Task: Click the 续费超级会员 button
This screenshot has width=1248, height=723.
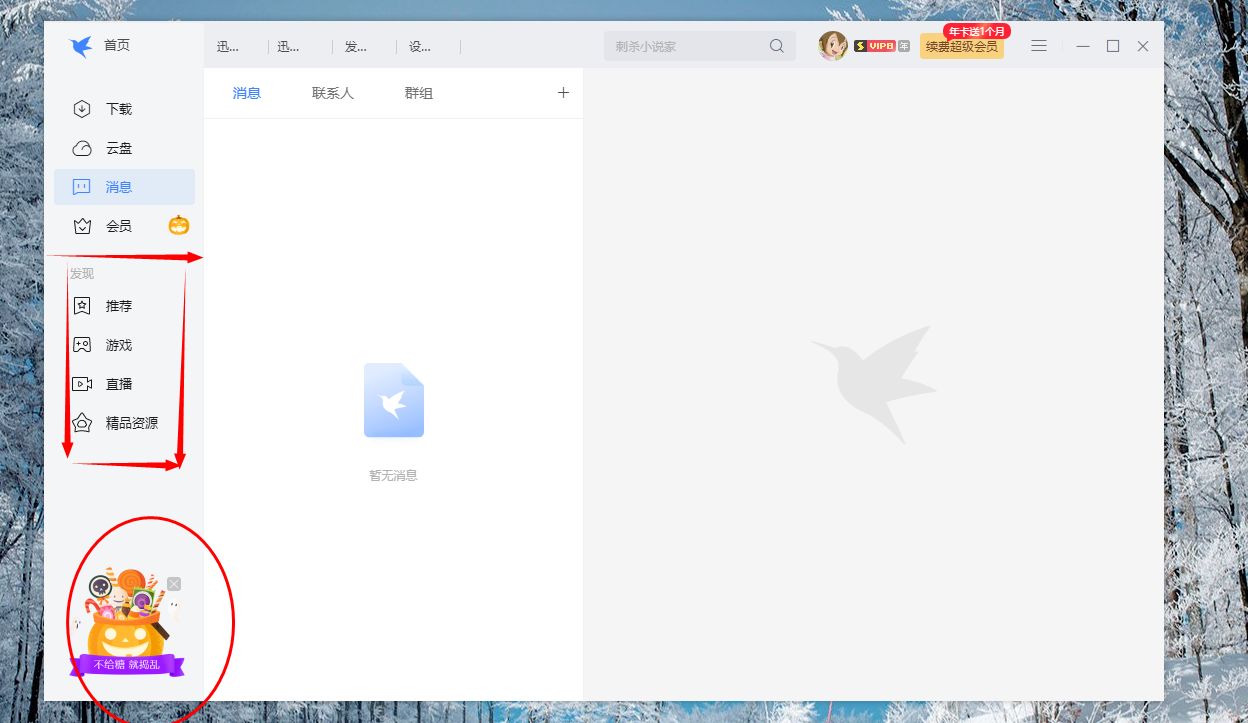Action: click(x=961, y=47)
